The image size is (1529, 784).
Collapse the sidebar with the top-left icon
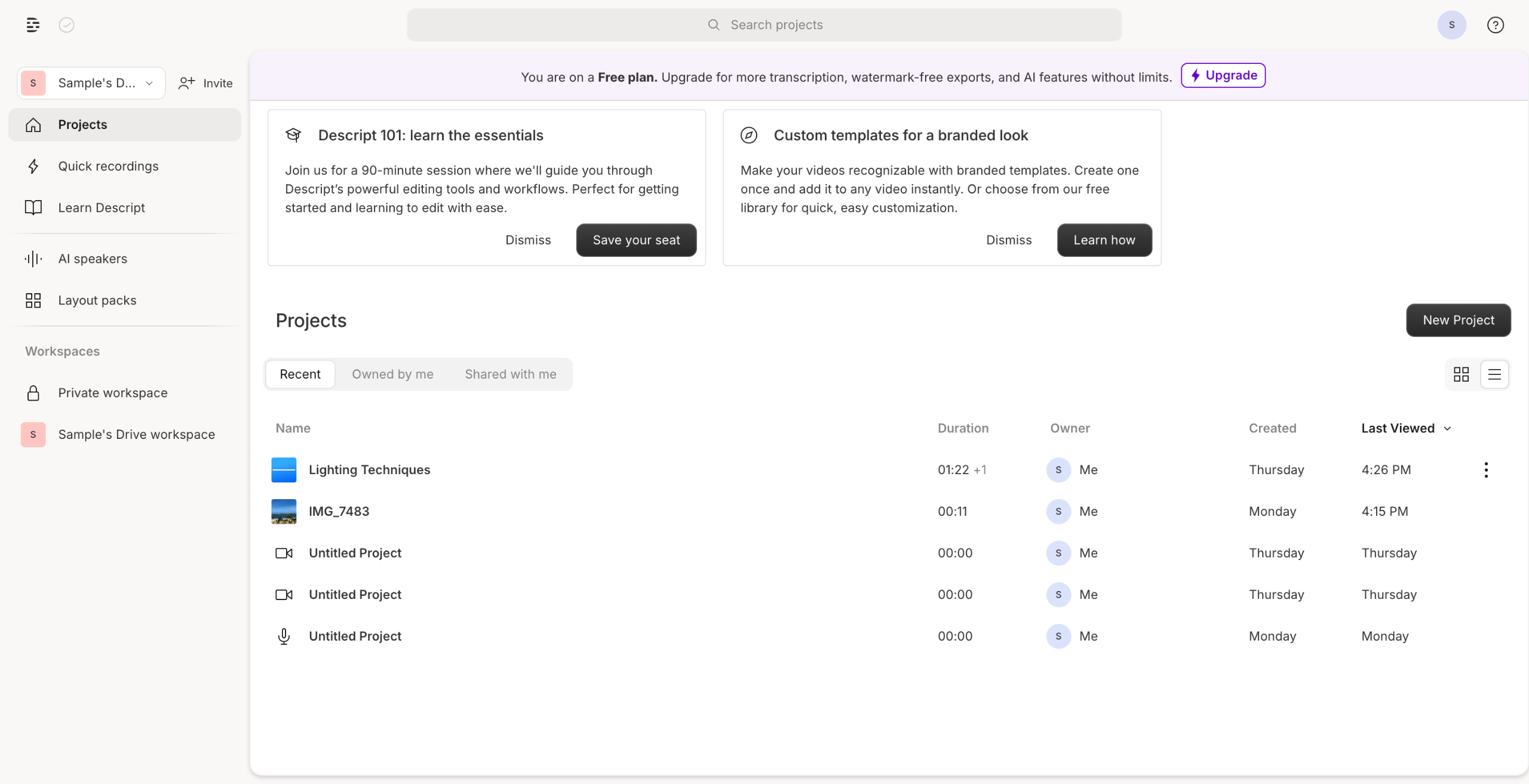pyautogui.click(x=33, y=24)
